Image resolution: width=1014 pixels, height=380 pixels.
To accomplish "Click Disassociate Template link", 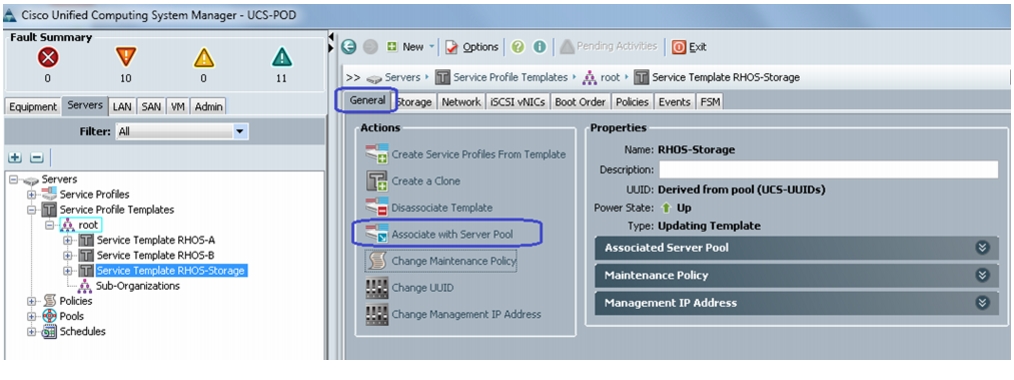I will click(442, 207).
